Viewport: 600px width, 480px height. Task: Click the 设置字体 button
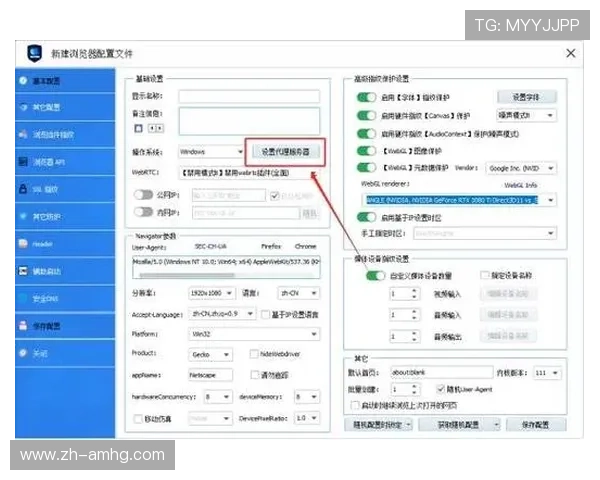pyautogui.click(x=527, y=97)
